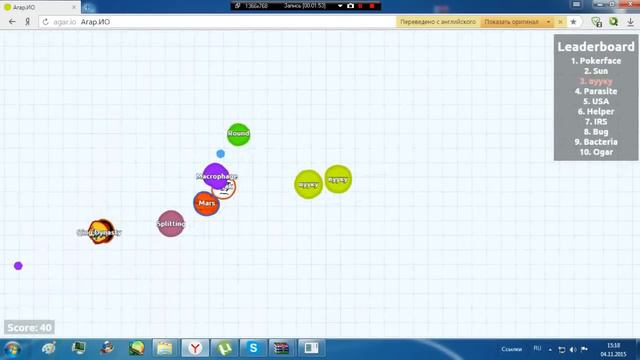Screen dimensions: 640x360
Task: Open the network tray icon
Action: (562, 349)
